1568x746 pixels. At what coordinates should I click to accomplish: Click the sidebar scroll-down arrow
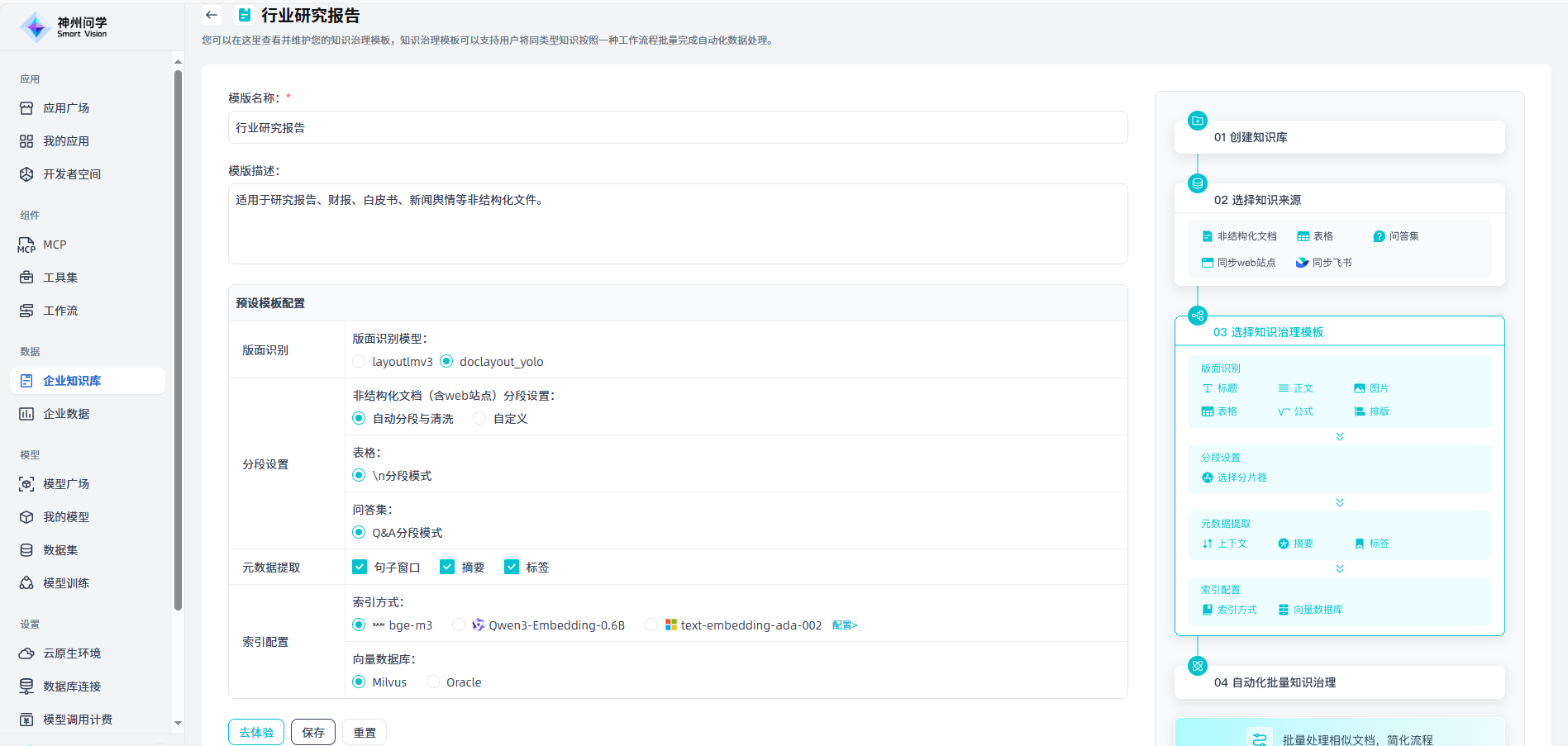point(178,723)
